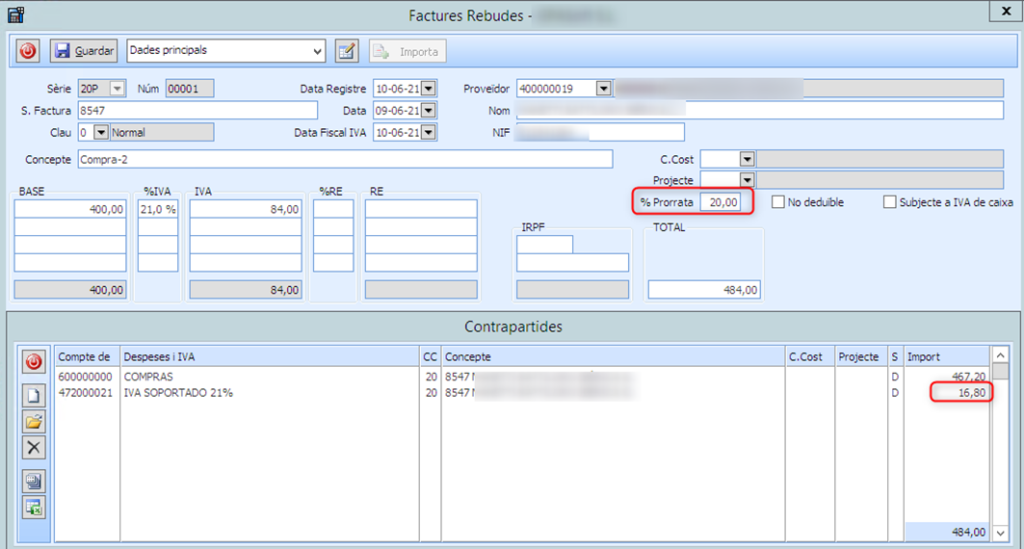Open the Clau dropdown arrow

tap(101, 132)
